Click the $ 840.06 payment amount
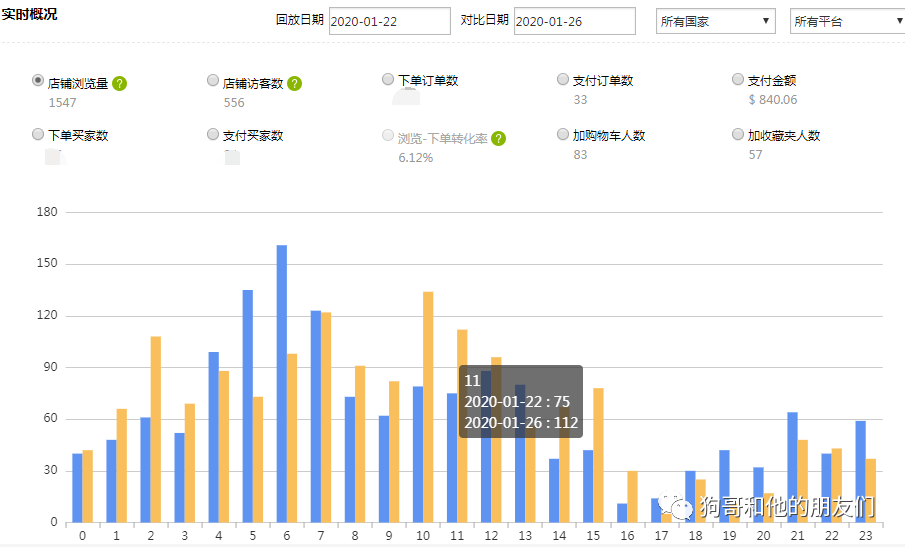Image resolution: width=905 pixels, height=547 pixels. 773,100
